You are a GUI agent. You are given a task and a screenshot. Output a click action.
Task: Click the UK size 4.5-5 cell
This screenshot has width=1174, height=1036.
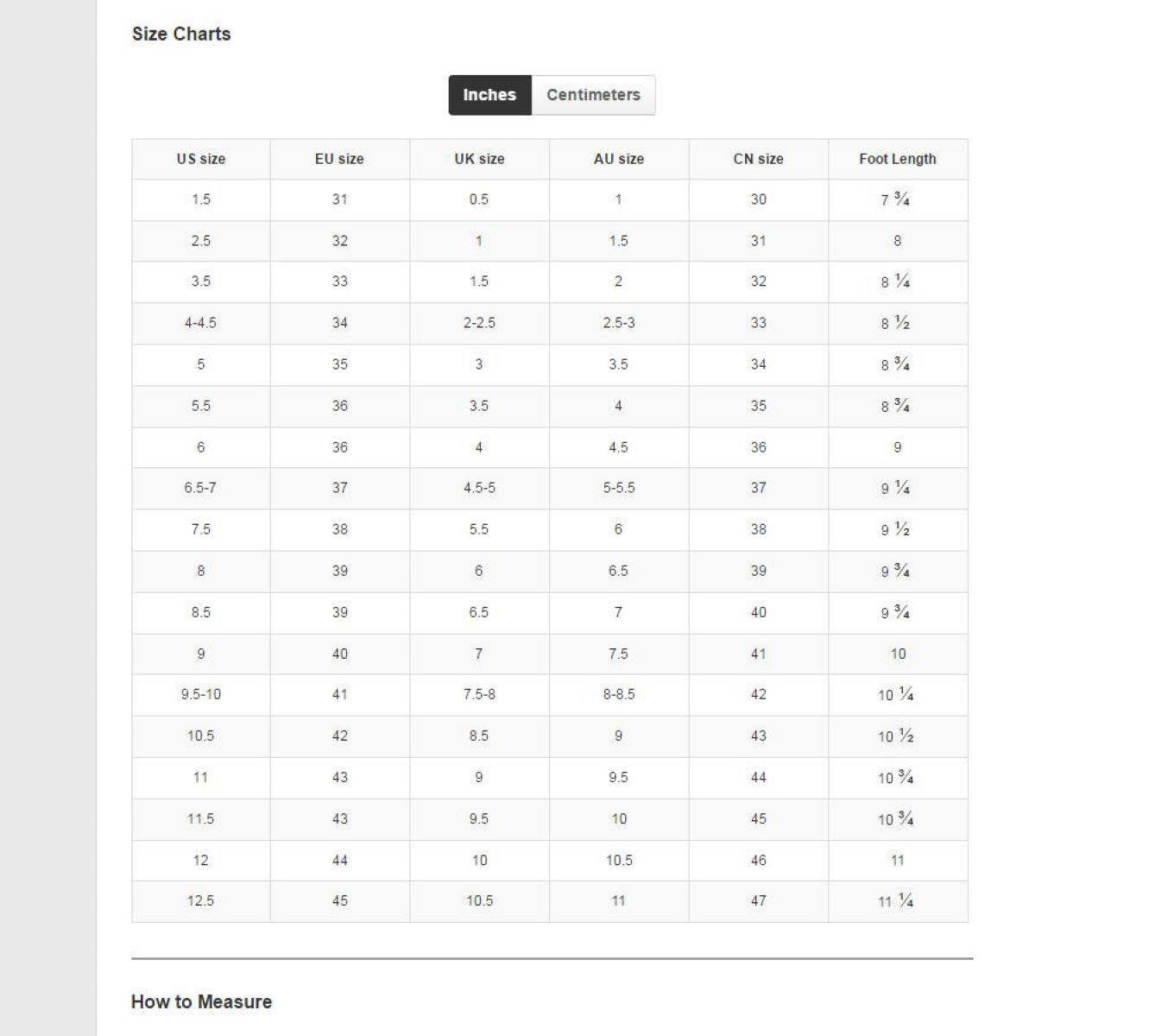(x=479, y=488)
